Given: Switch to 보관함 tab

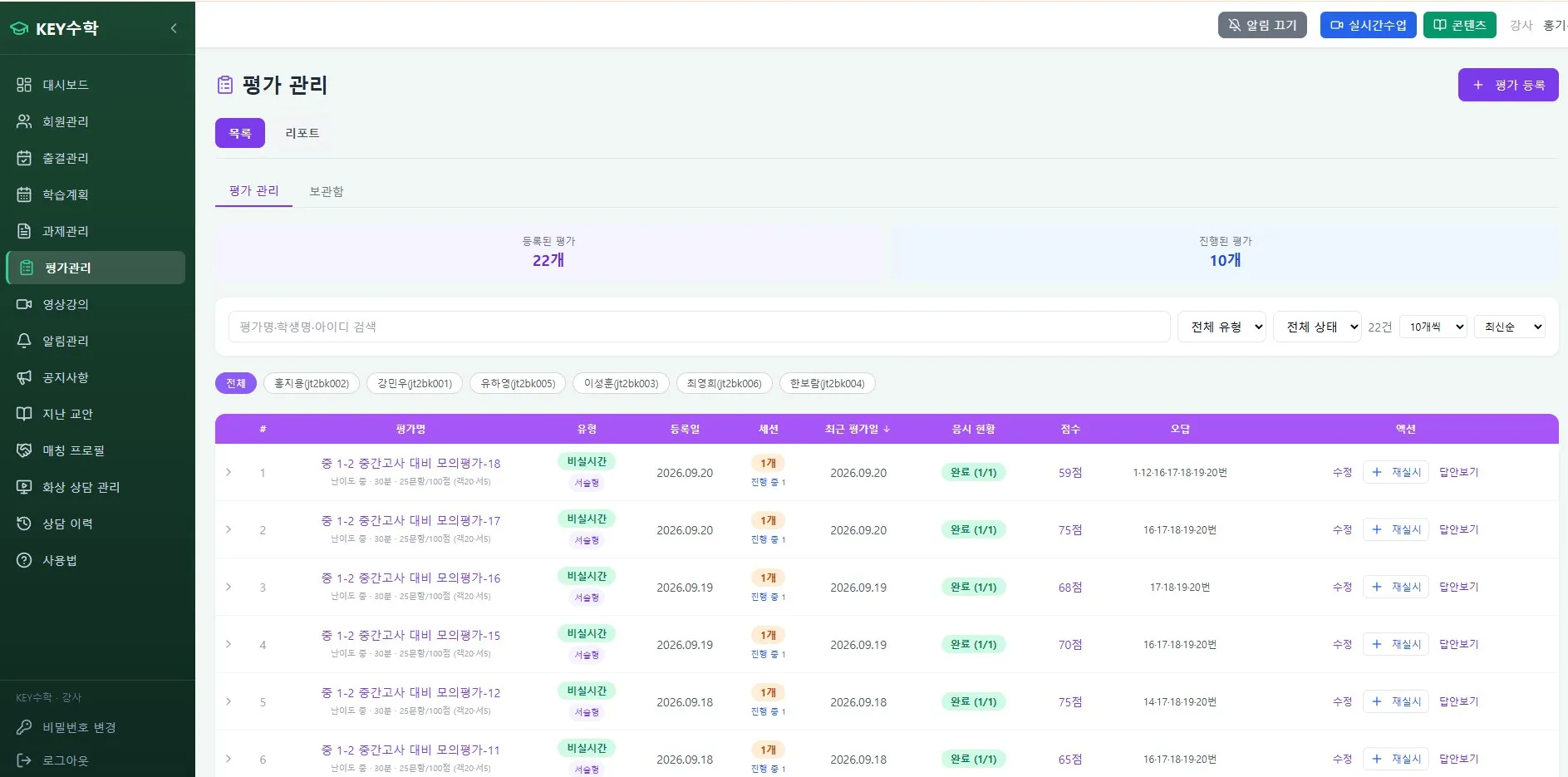Looking at the screenshot, I should [327, 191].
